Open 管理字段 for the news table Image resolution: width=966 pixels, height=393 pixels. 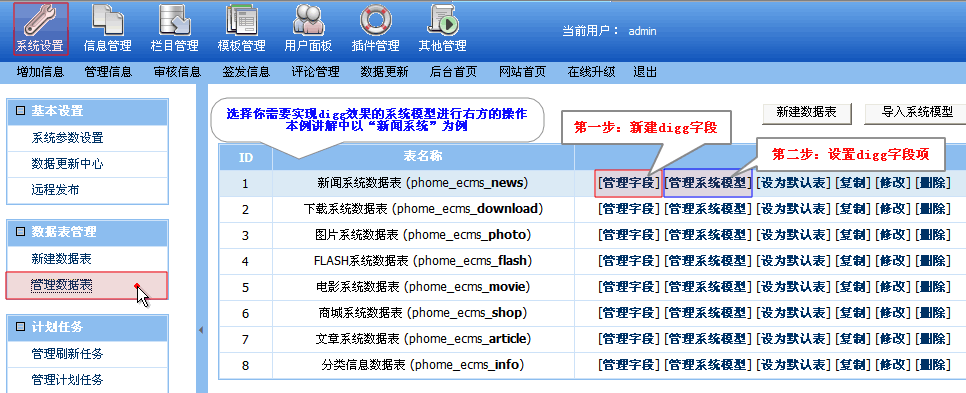(628, 183)
